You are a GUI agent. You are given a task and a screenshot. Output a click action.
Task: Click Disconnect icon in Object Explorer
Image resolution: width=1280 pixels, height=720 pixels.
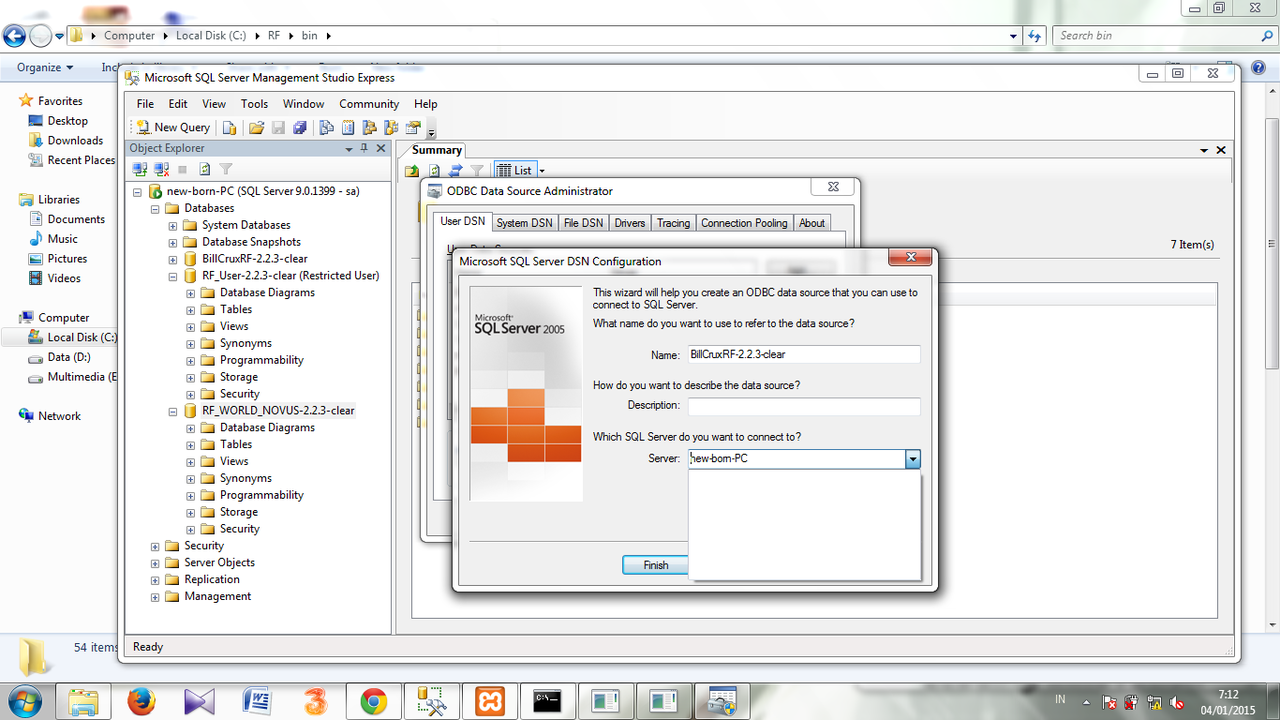point(162,169)
